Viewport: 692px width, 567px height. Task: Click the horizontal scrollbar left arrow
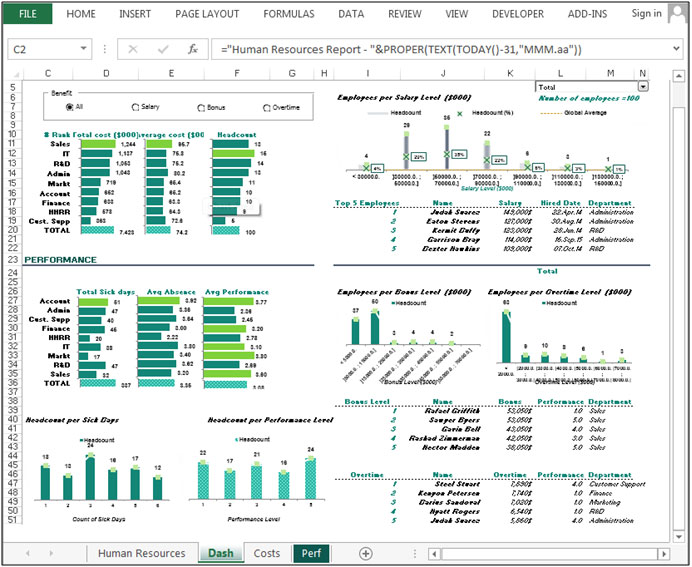pos(434,553)
